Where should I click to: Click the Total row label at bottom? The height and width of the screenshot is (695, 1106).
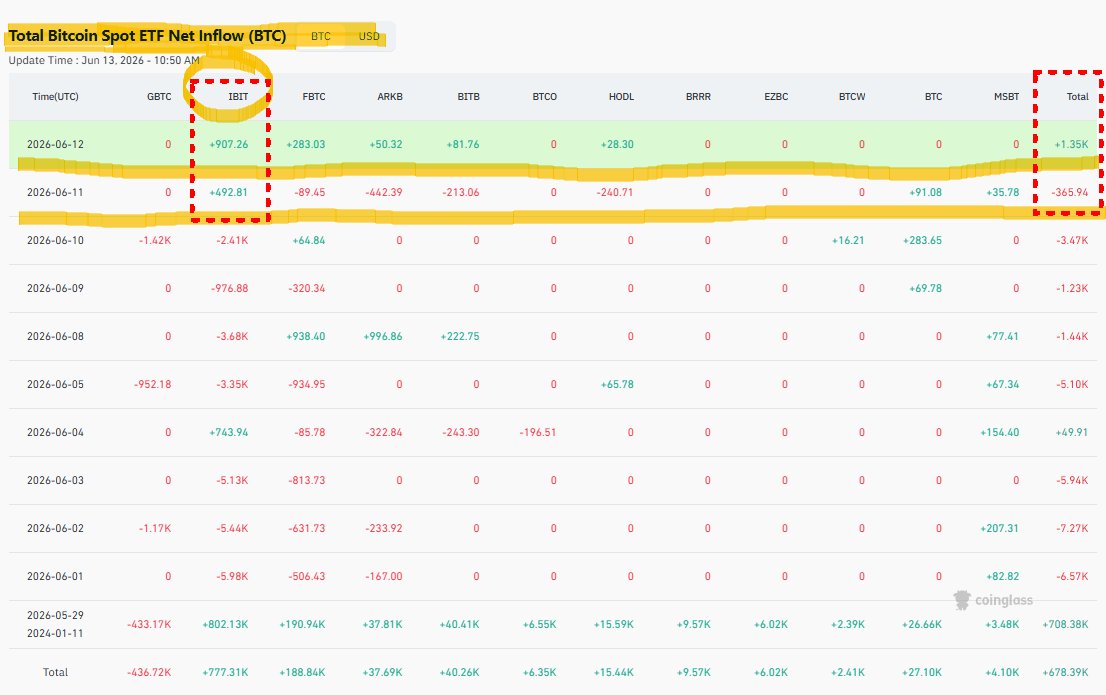(x=56, y=672)
